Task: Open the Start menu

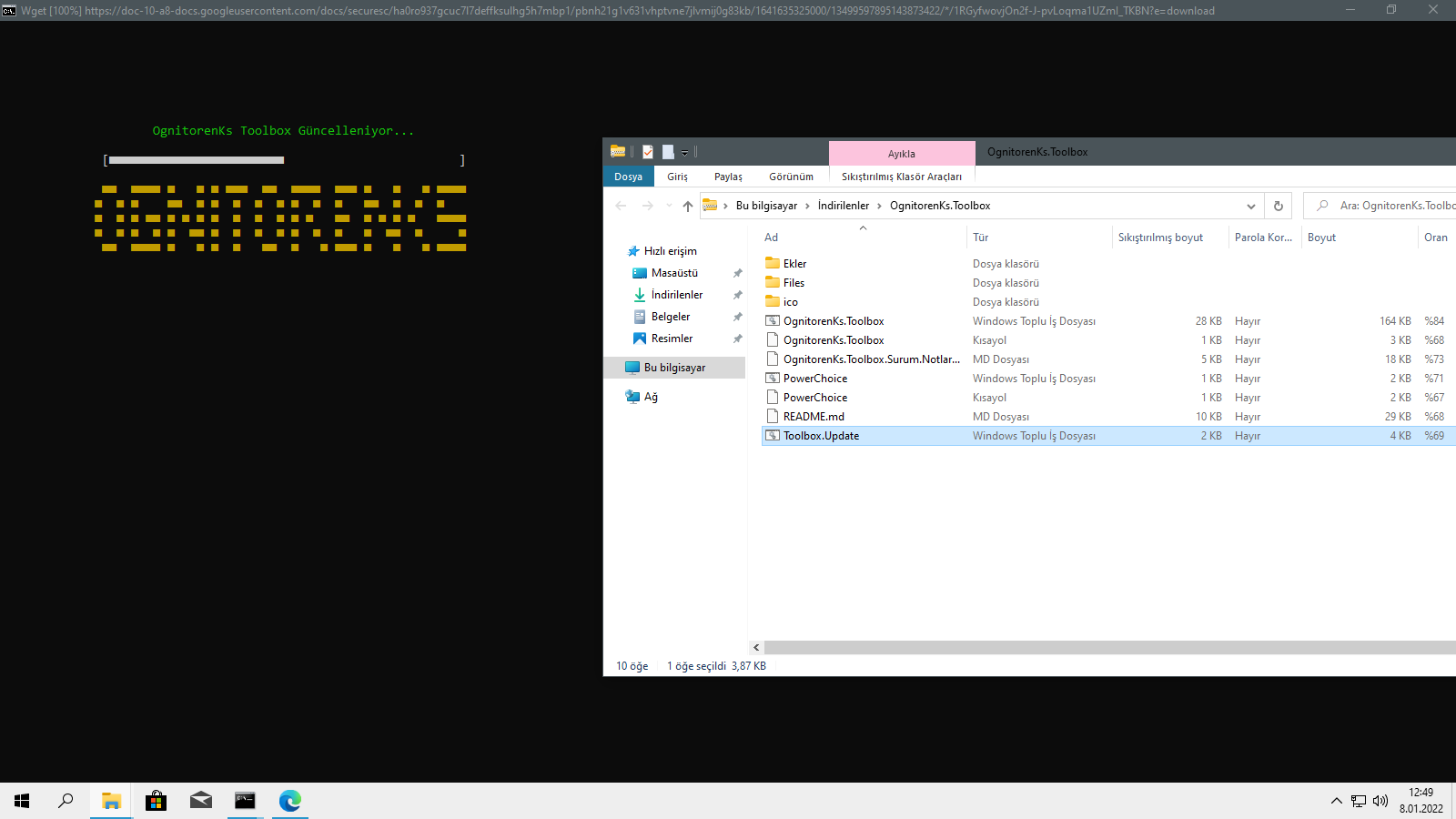Action: tap(22, 801)
